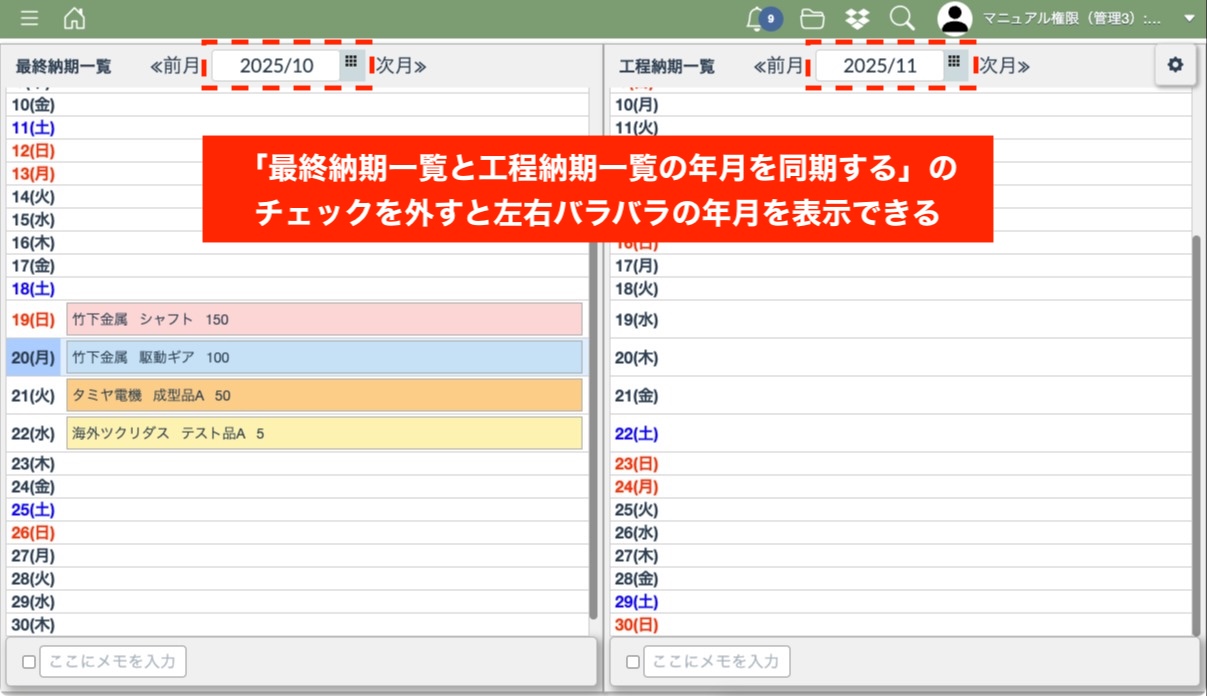The width and height of the screenshot is (1207, 696).
Task: Tick the right panel memo checkbox
Action: pos(633,662)
